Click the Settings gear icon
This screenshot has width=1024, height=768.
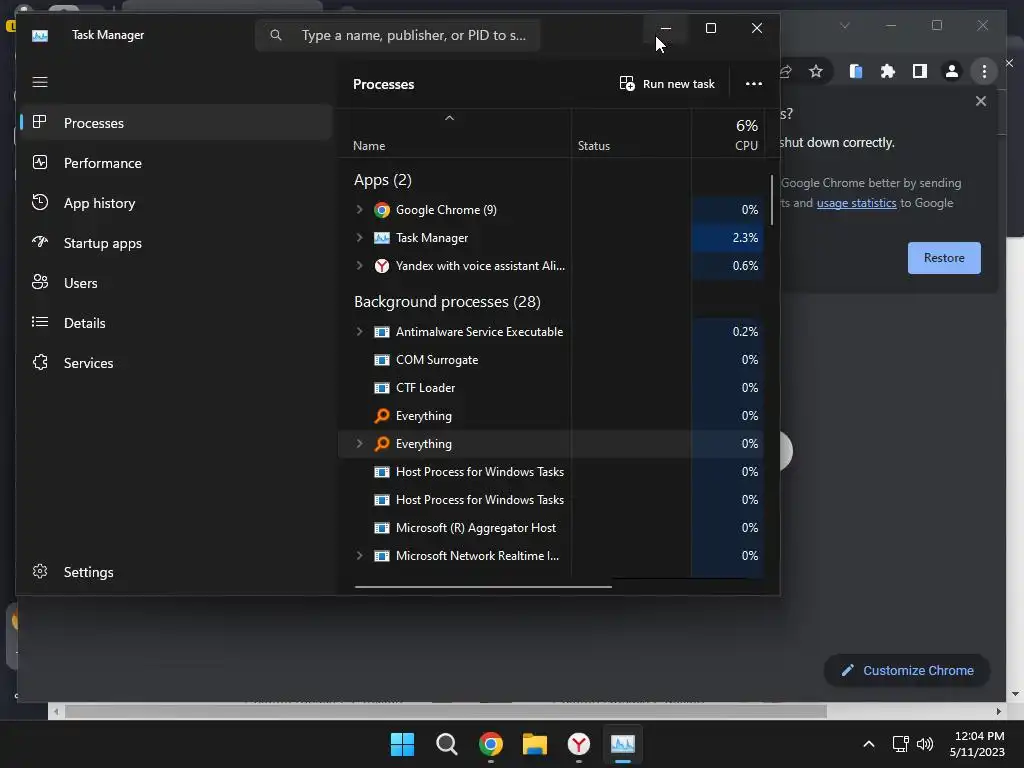point(40,571)
